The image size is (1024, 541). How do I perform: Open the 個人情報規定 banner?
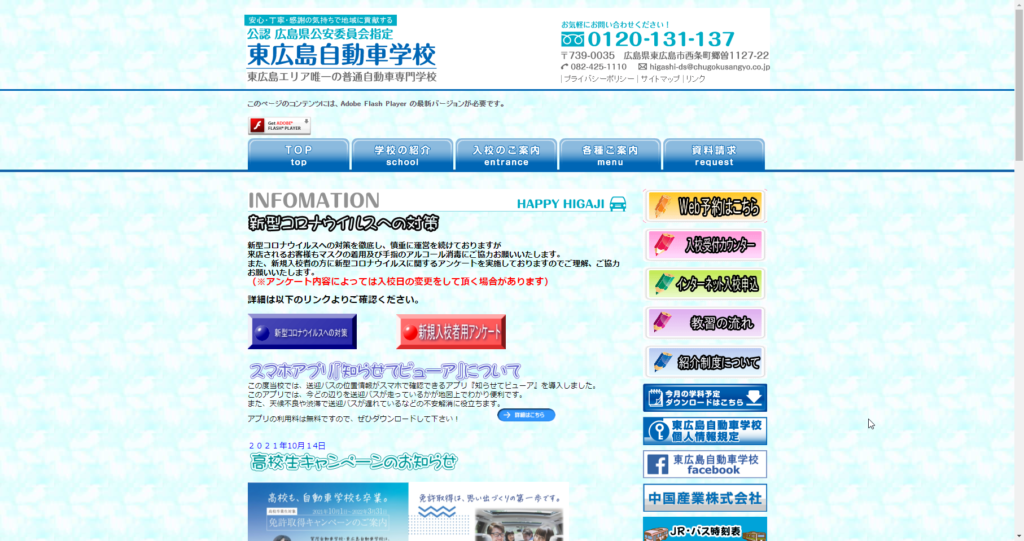tap(705, 431)
